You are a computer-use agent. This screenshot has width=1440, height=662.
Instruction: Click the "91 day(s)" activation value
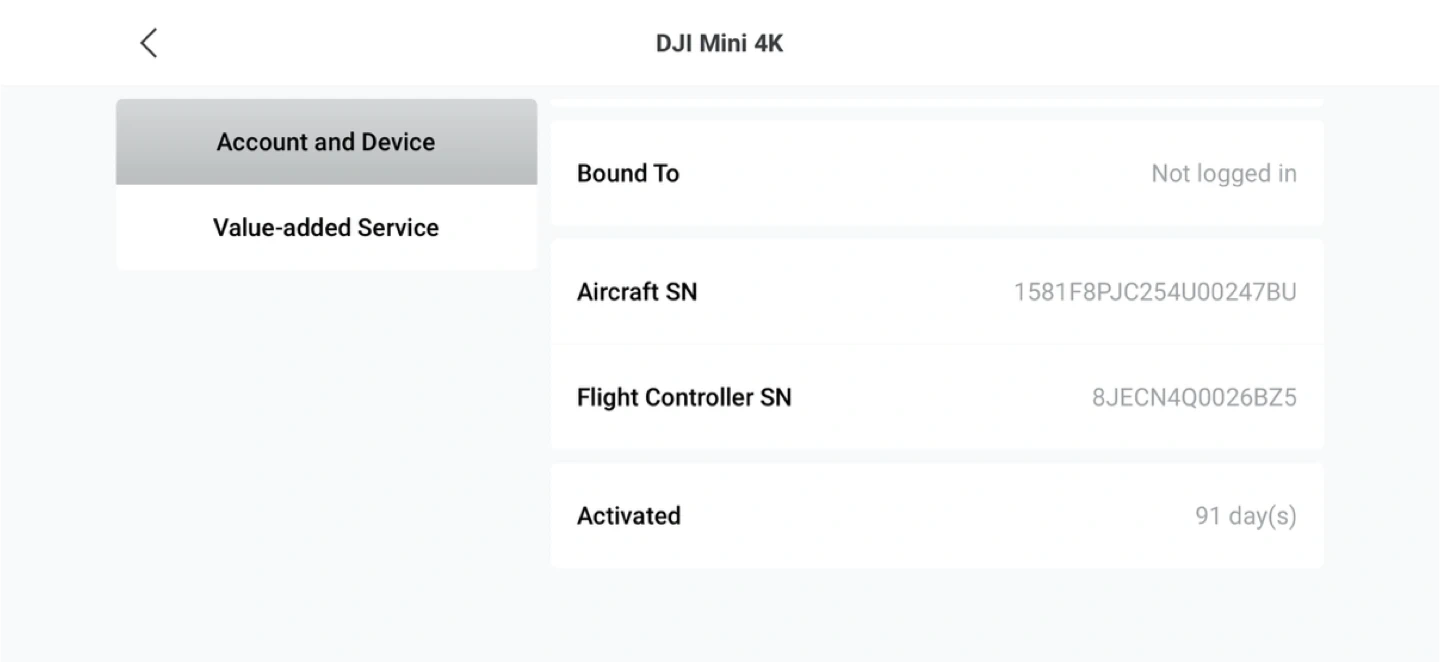click(x=1246, y=516)
